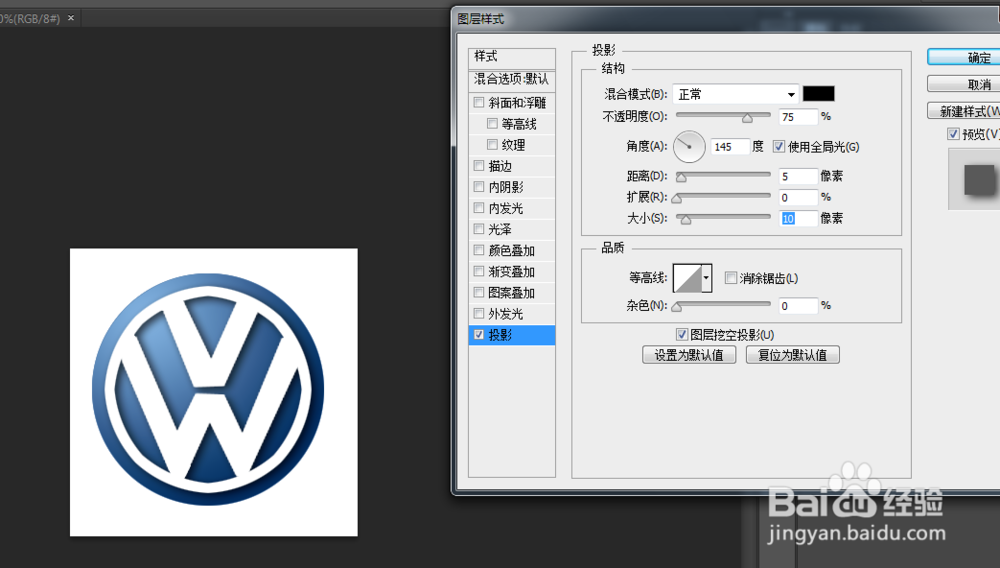Screen dimensions: 1000x568
Task: Click the 新建样式 new style button
Action: (x=964, y=111)
